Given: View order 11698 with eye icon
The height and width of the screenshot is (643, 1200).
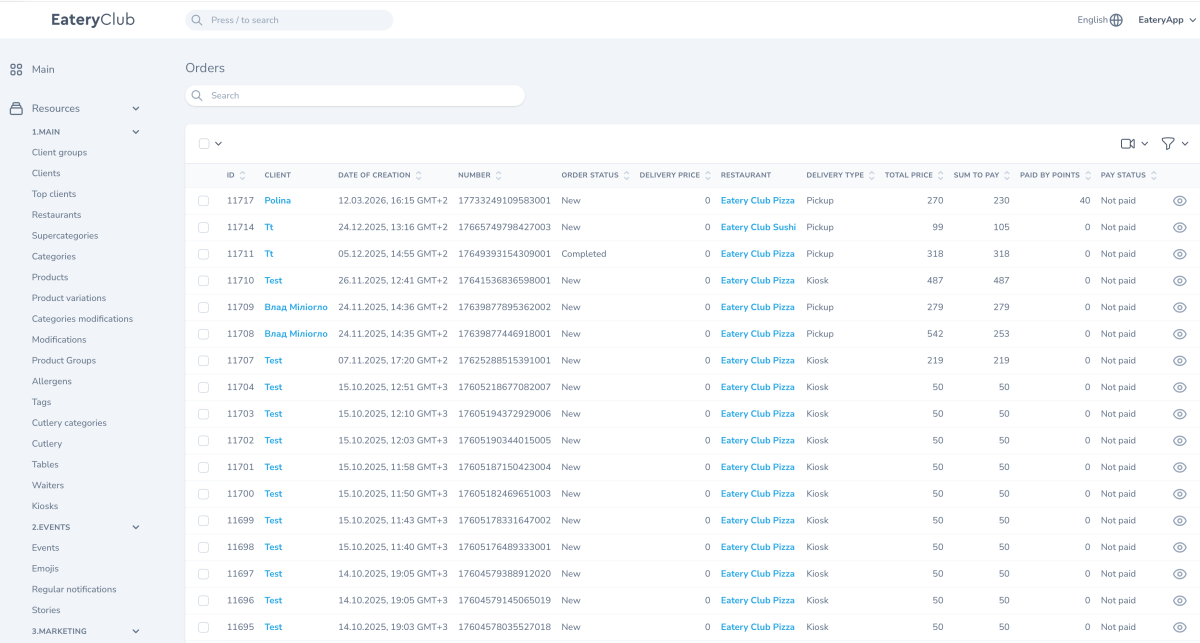Looking at the screenshot, I should pos(1179,547).
